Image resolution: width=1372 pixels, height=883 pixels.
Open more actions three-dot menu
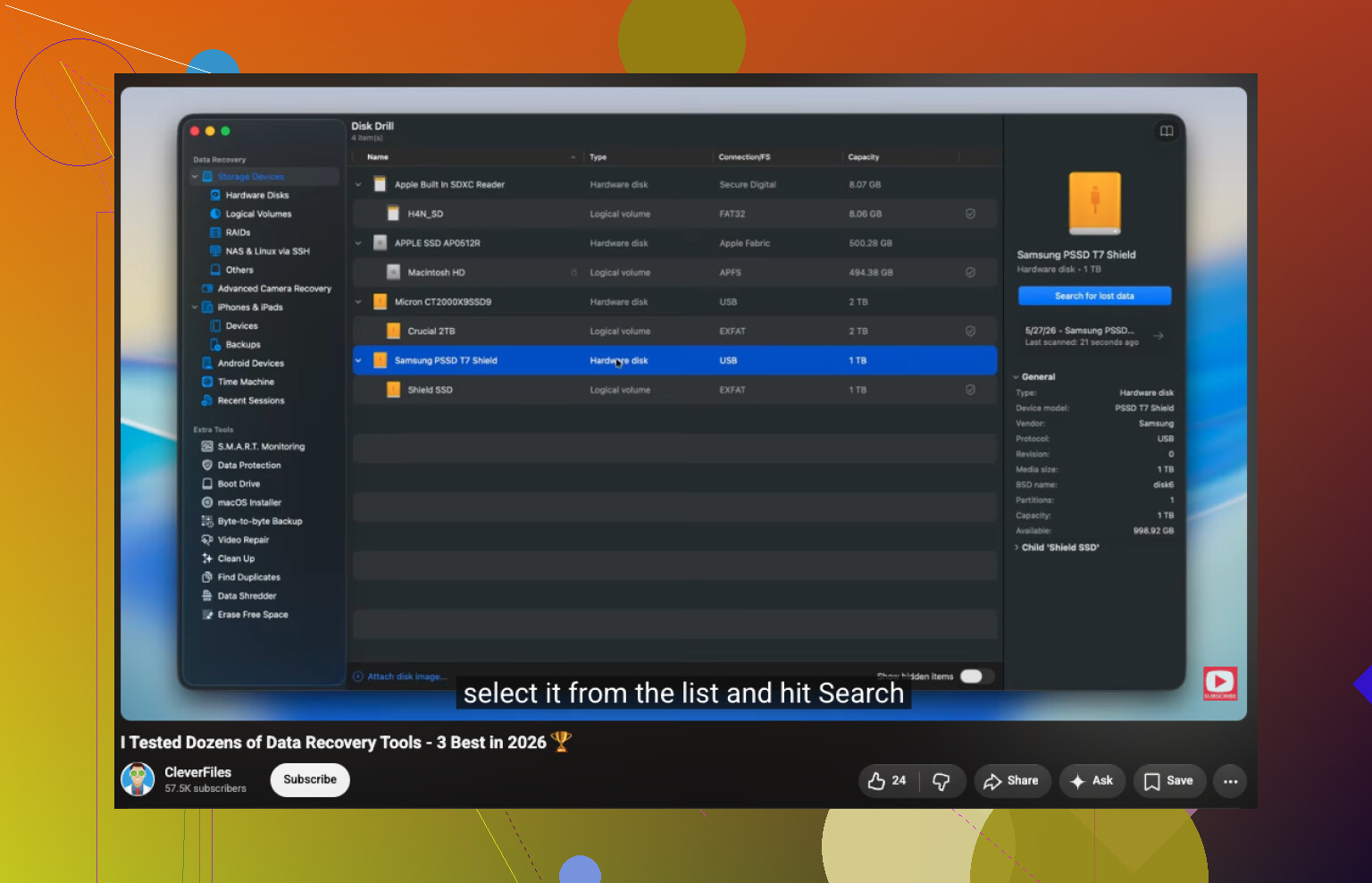(1230, 781)
